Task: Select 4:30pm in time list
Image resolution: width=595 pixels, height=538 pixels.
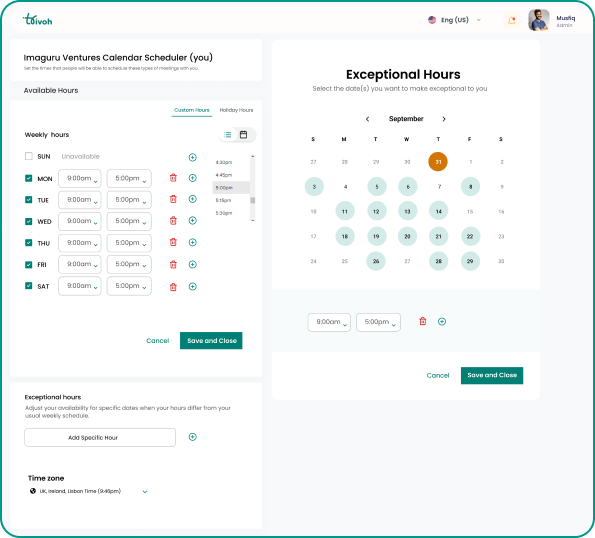Action: (224, 162)
